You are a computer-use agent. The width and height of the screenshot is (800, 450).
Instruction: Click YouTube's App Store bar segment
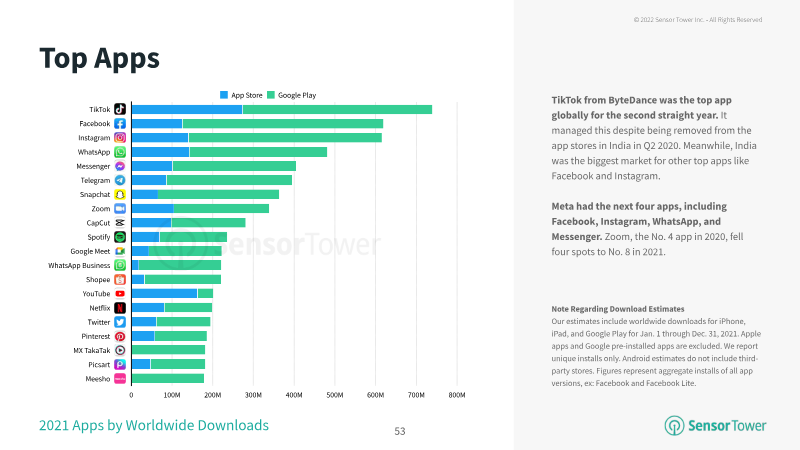pos(164,293)
